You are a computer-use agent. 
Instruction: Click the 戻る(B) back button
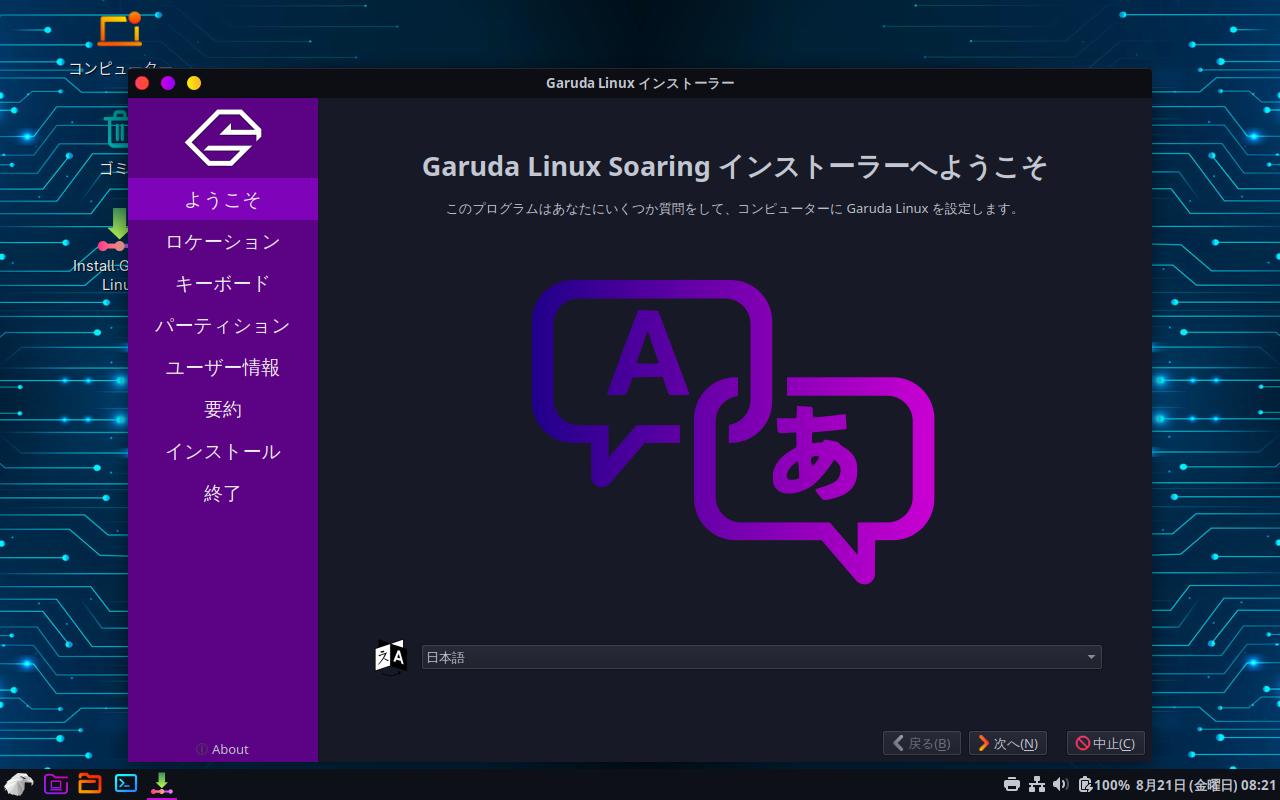(x=922, y=743)
